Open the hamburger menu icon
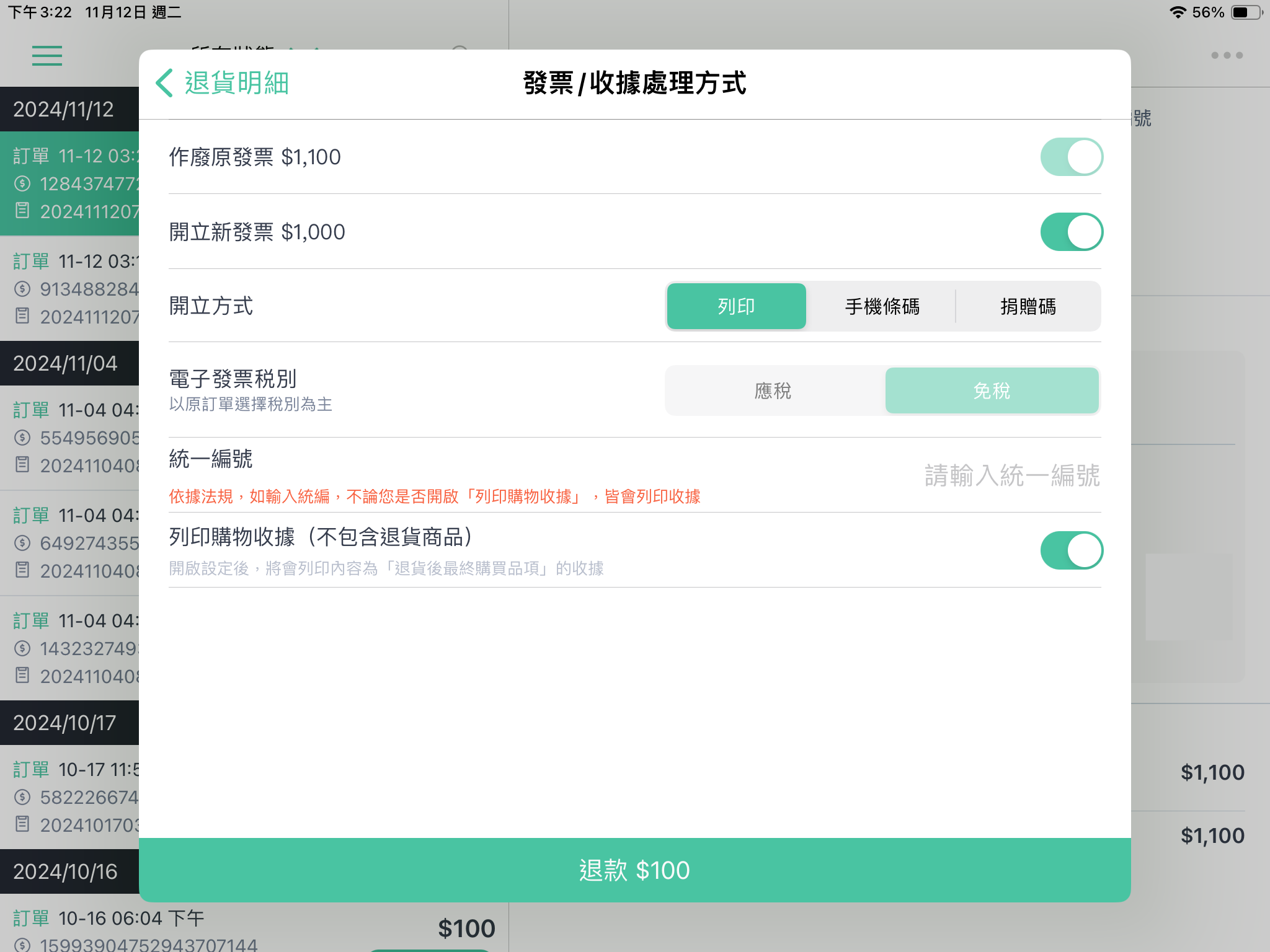Screen dimensions: 1270x952 click(x=47, y=56)
